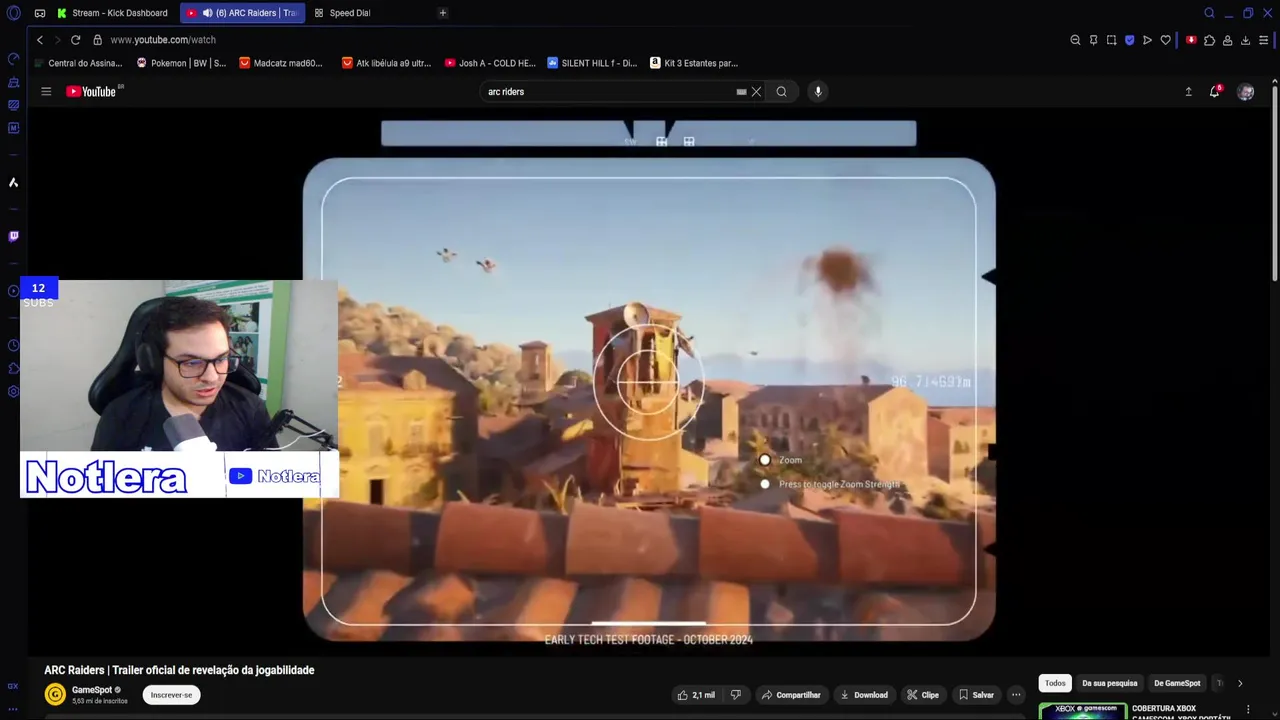The height and width of the screenshot is (720, 1280).
Task: Click Inscrever-se to subscribe to GameSpot
Action: pyautogui.click(x=171, y=695)
